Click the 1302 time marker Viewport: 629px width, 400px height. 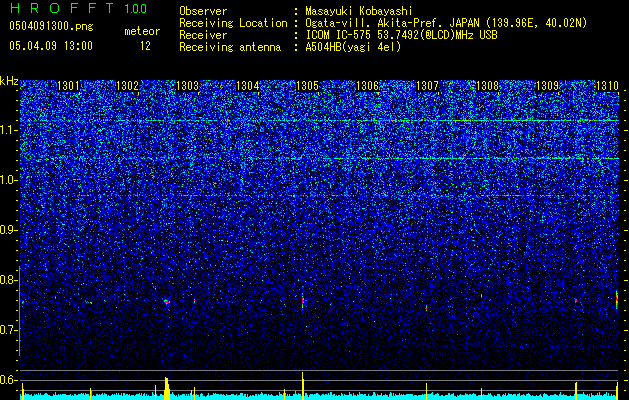[127, 86]
